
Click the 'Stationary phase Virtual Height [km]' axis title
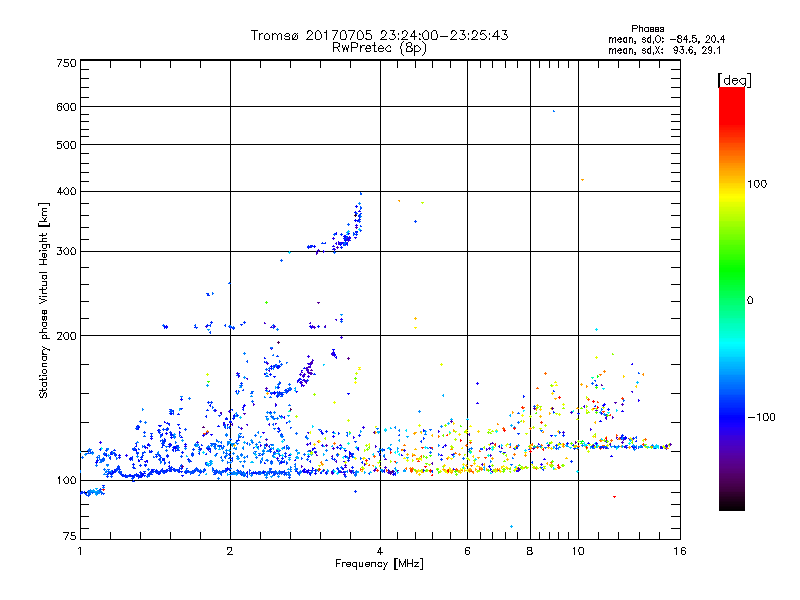pos(43,300)
